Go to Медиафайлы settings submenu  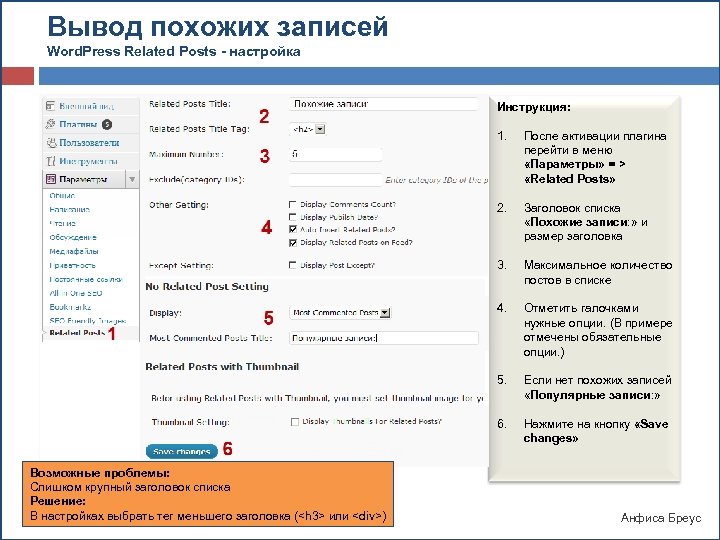74,251
